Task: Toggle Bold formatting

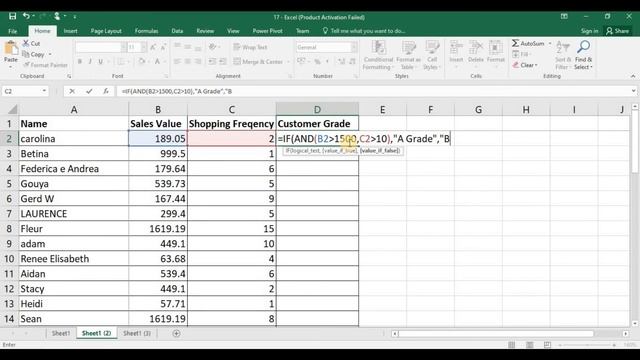Action: (x=80, y=62)
